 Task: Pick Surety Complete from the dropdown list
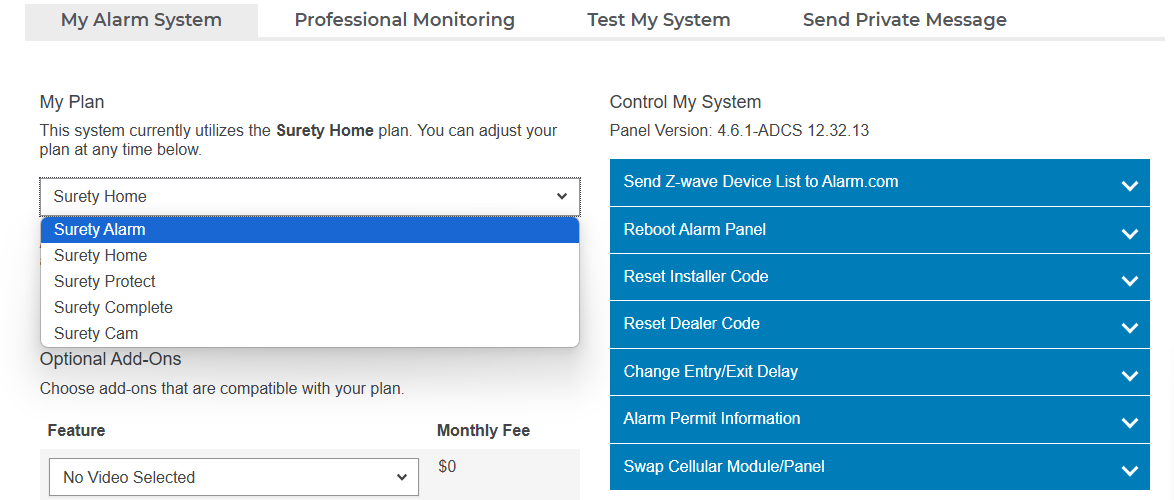click(113, 308)
